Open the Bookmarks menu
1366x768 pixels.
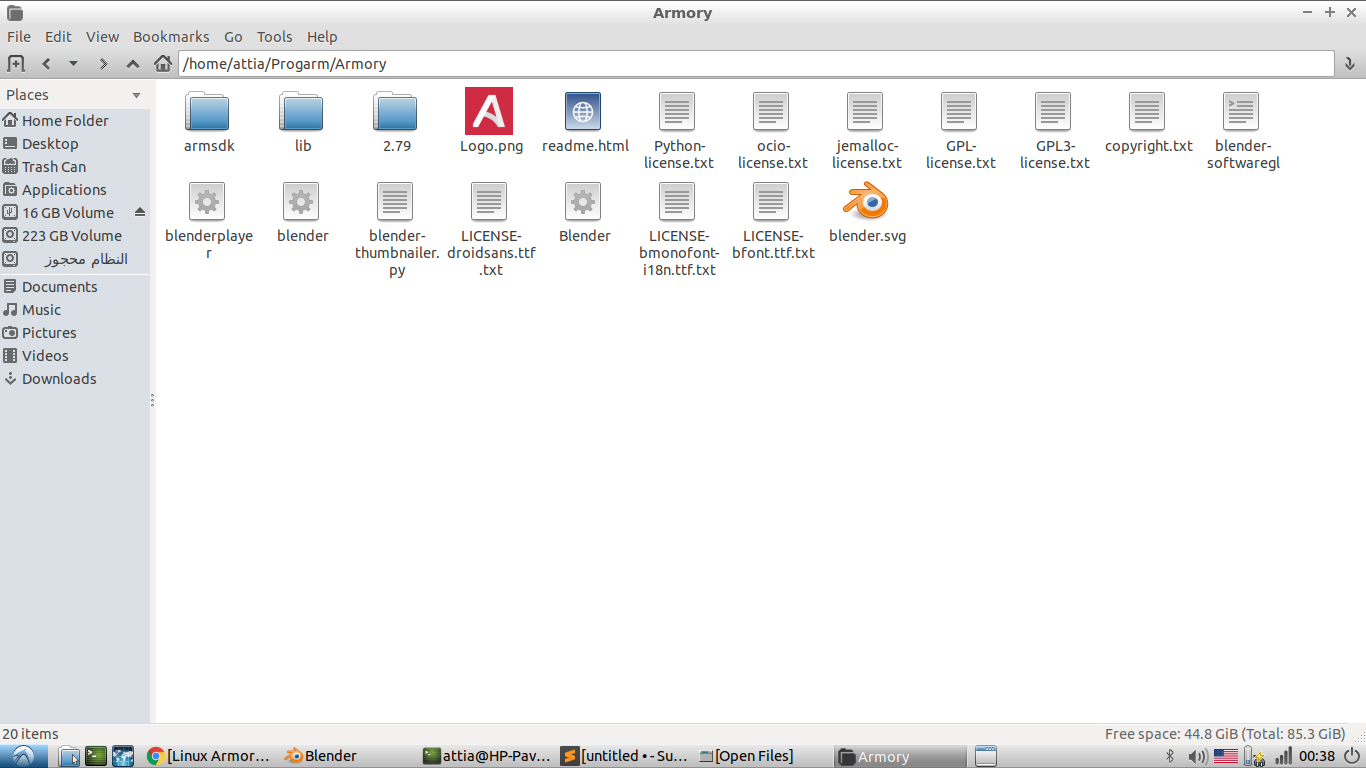click(171, 37)
